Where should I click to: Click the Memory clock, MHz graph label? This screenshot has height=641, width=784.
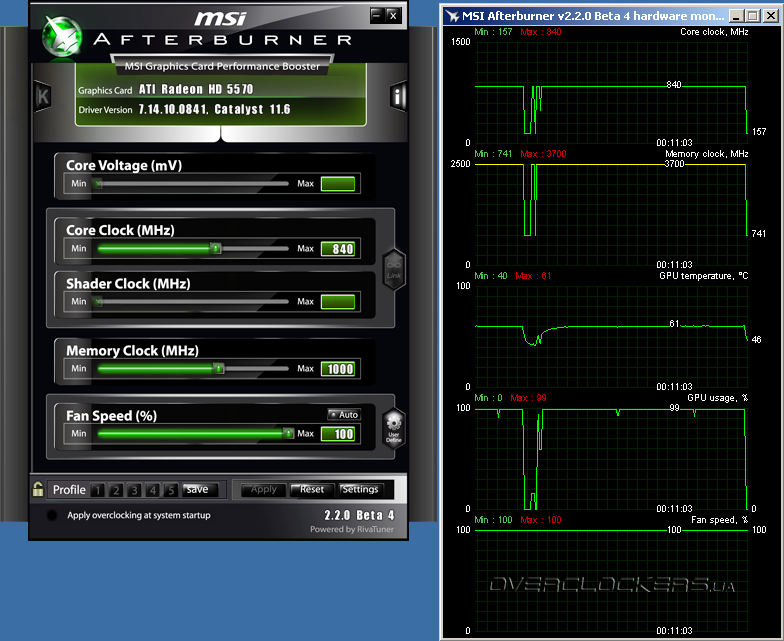pos(706,154)
